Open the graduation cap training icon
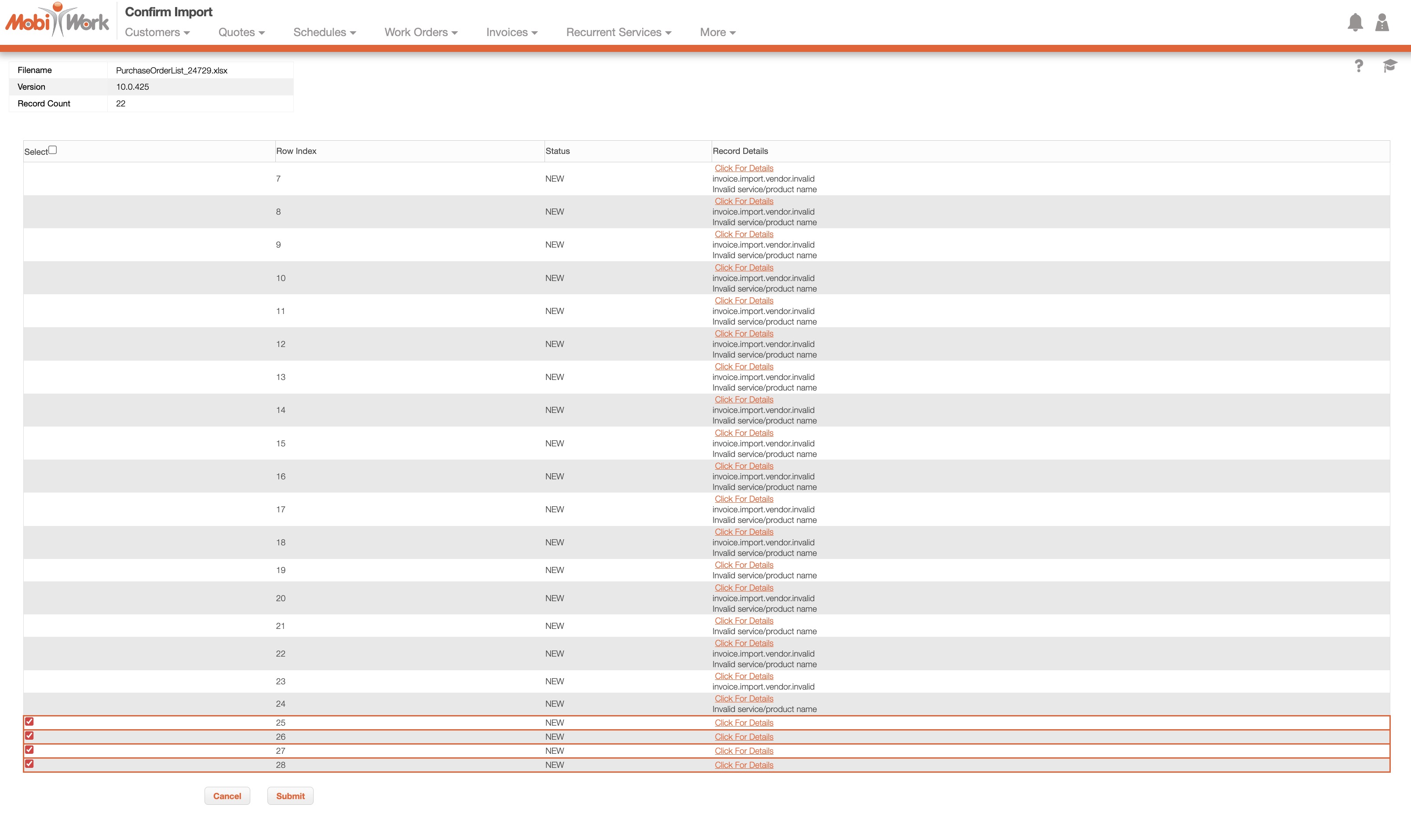This screenshot has height=840, width=1411. 1389,66
